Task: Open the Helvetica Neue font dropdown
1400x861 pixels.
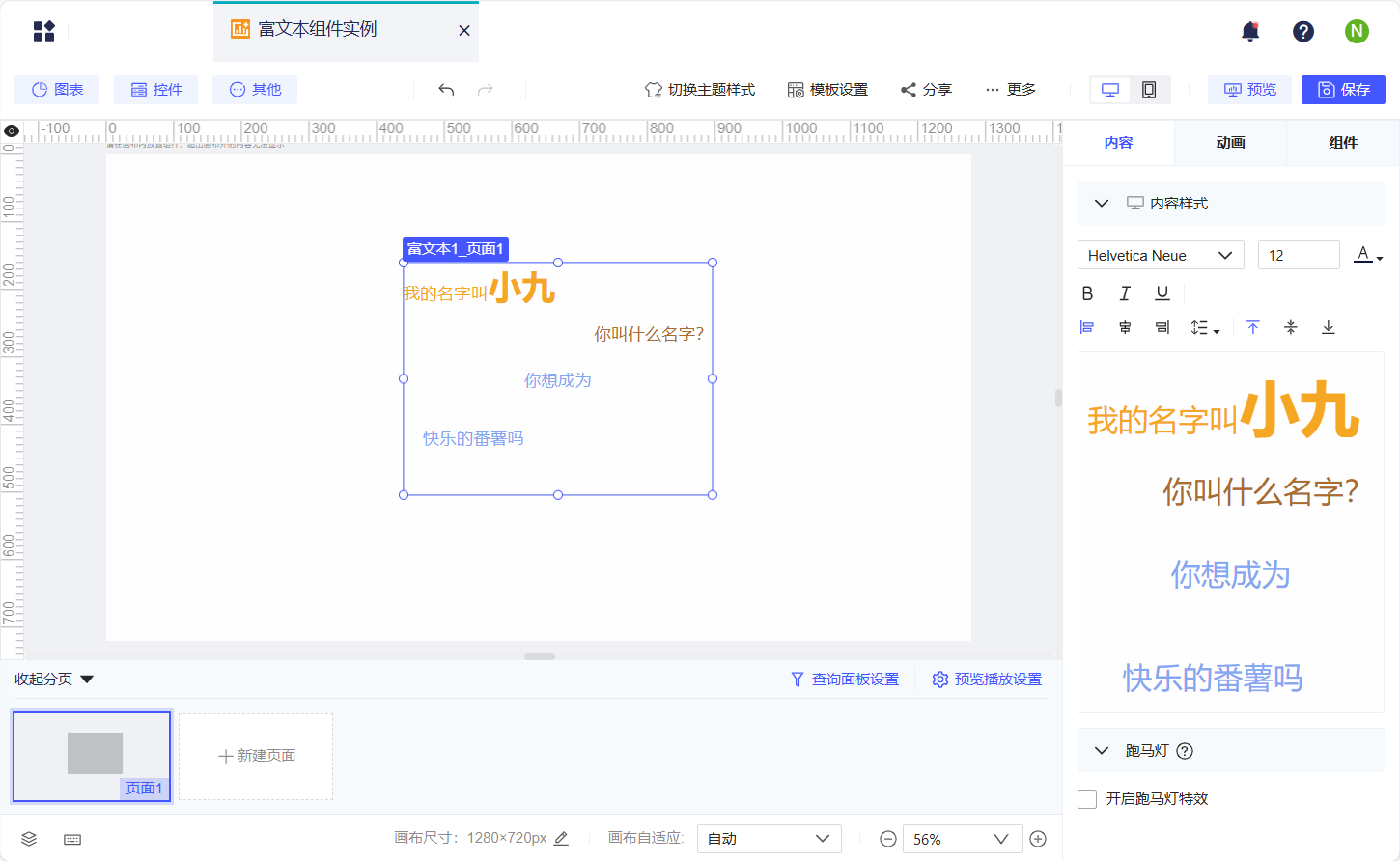Action: tap(1161, 255)
